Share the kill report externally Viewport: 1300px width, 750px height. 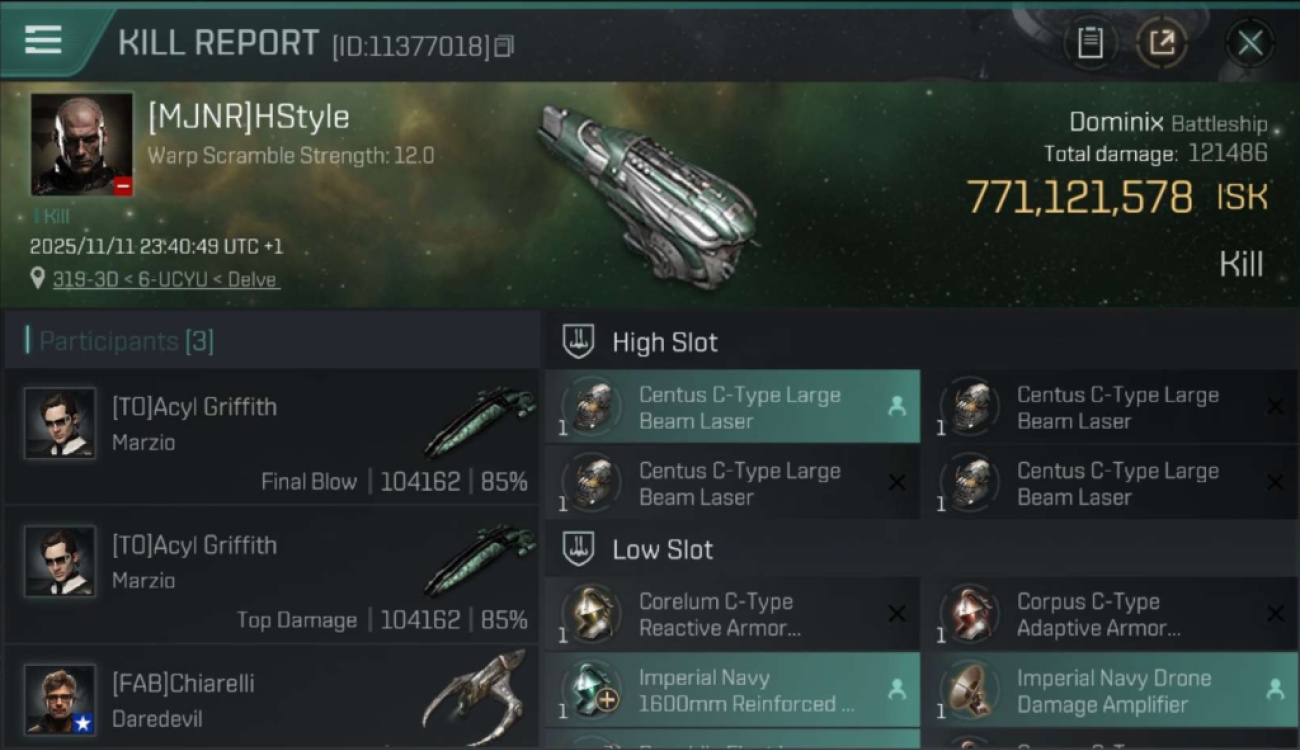click(x=1161, y=43)
